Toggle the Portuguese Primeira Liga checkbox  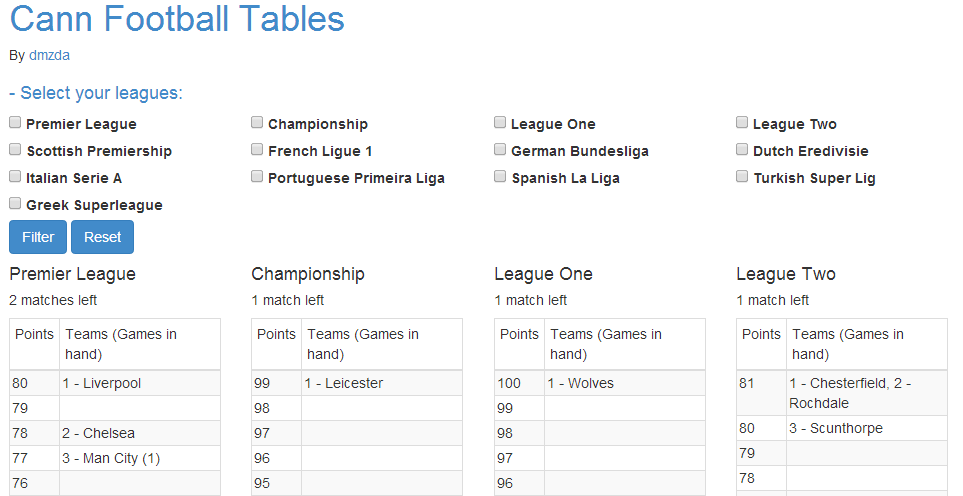[x=257, y=177]
